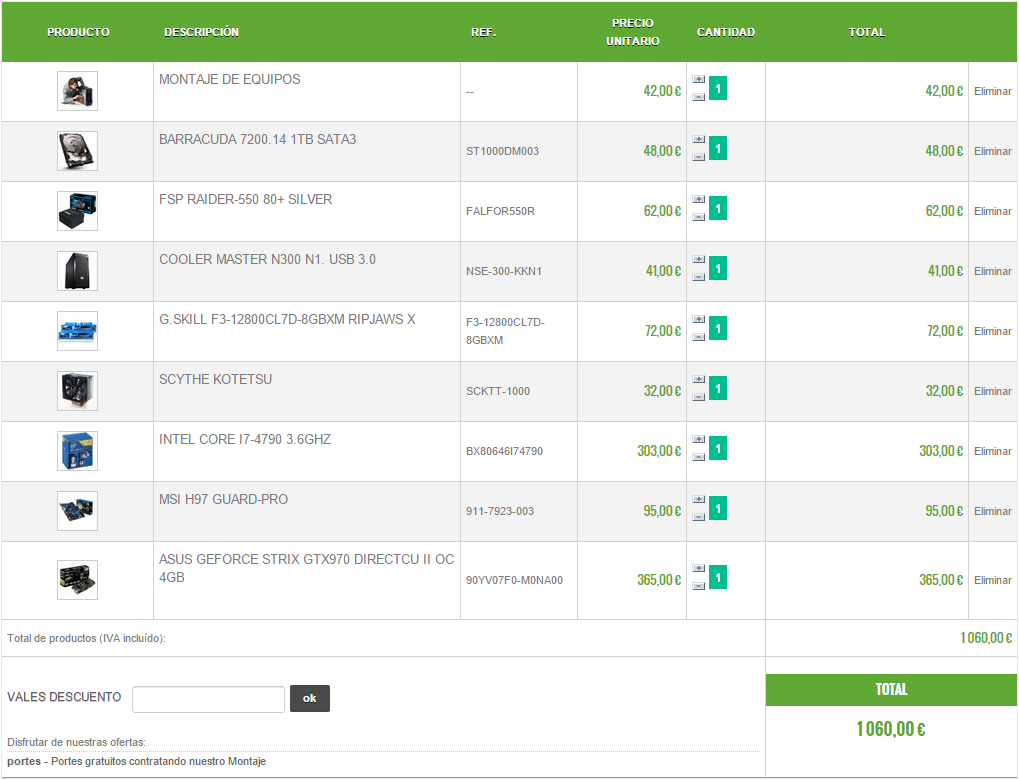Click Eliminar for SCYTHE KOTETSU row
The image size is (1019, 780).
click(x=992, y=391)
